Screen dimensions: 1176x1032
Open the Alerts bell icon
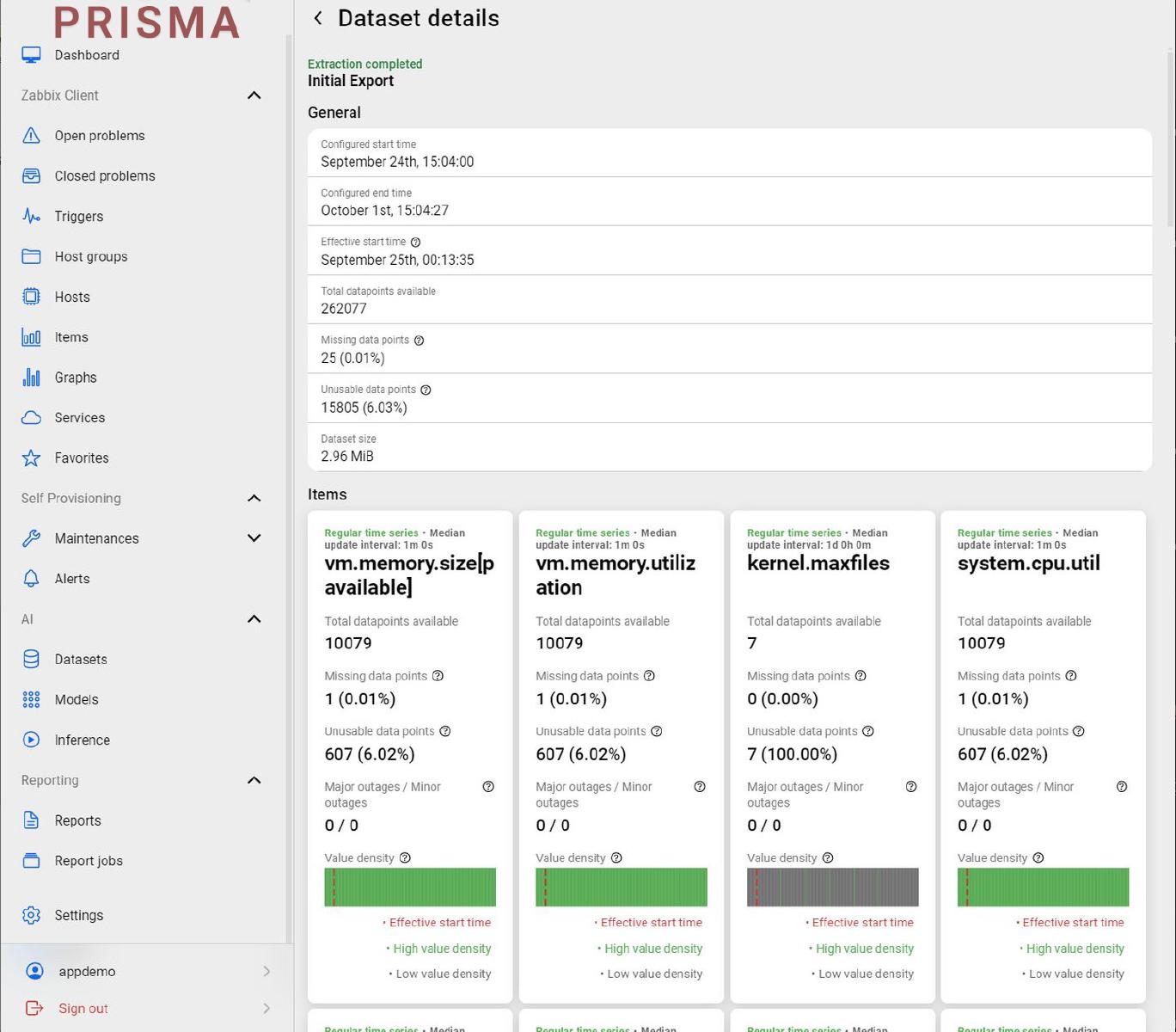point(31,578)
